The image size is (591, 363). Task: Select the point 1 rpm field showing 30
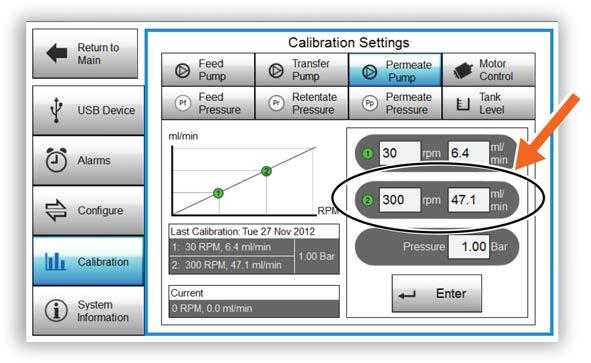[400, 153]
